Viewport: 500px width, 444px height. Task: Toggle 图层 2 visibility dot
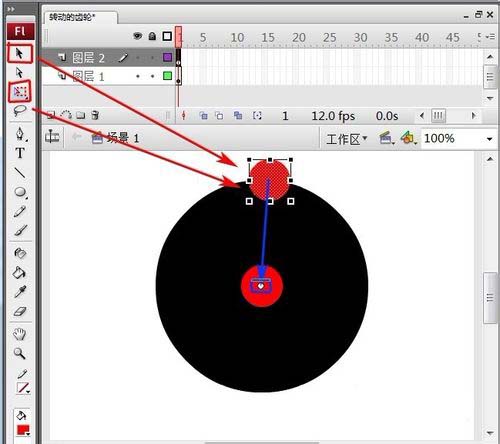coord(138,58)
